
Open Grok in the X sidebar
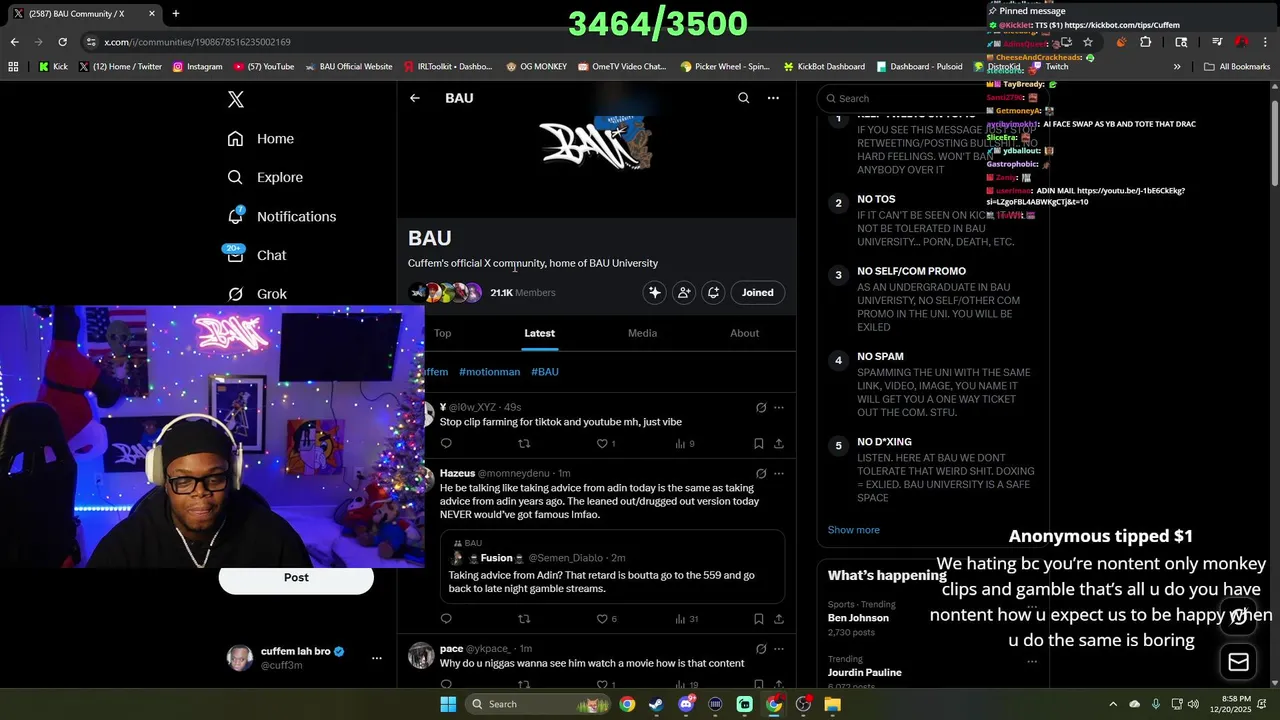tap(256, 294)
